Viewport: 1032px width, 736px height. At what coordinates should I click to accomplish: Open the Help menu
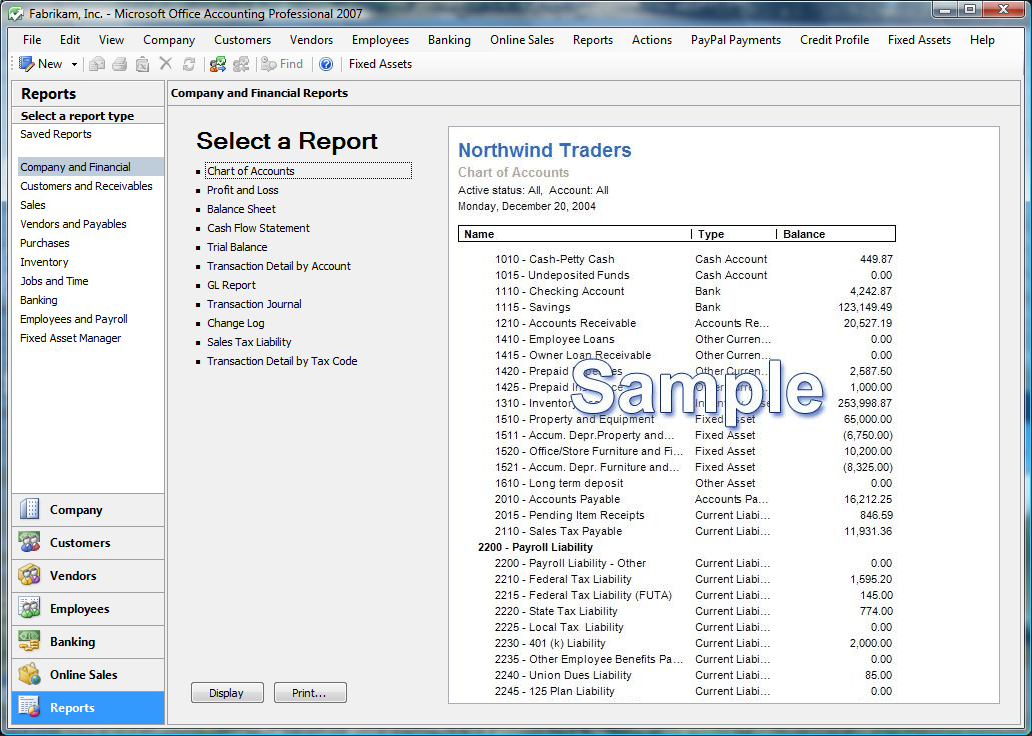click(x=982, y=39)
